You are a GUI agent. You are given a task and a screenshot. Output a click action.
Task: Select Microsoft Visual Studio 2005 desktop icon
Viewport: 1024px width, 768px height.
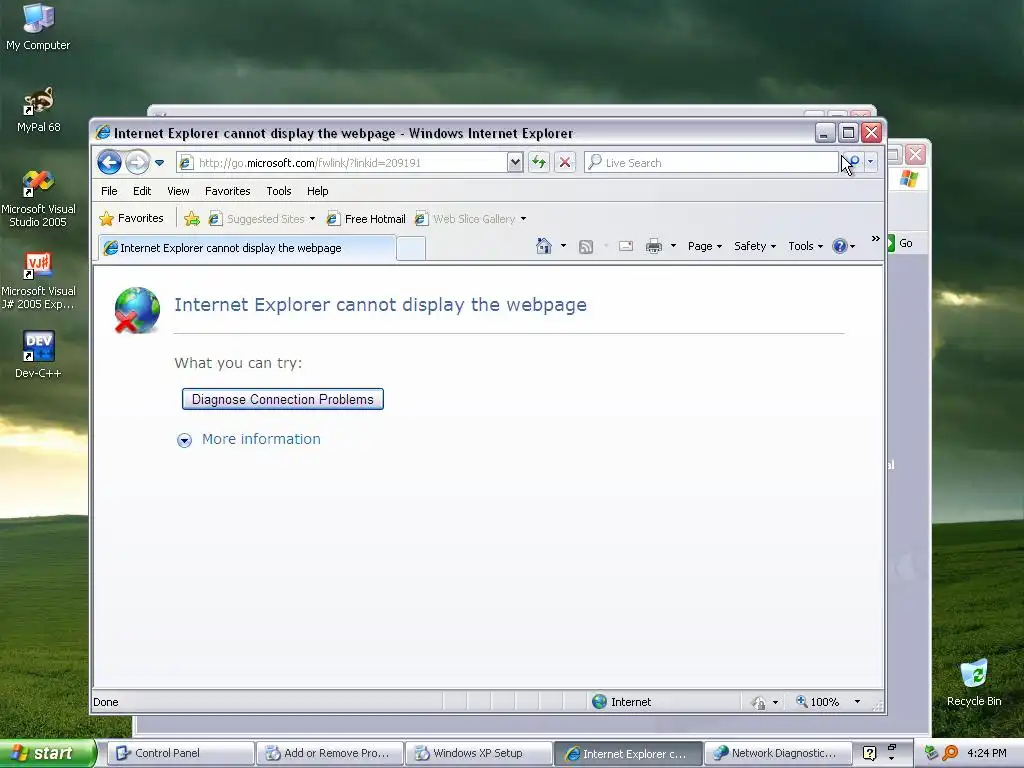pyautogui.click(x=38, y=199)
